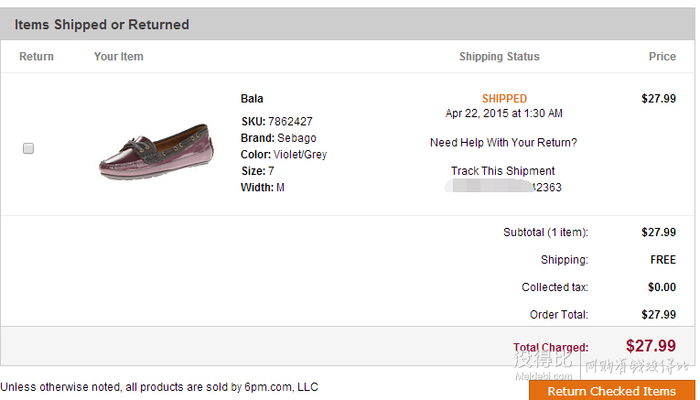
Task: Select the tracking number ending in 2363
Action: click(503, 187)
